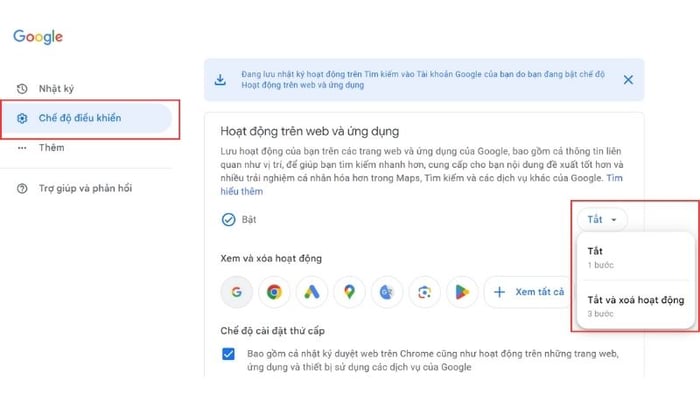Open Google Lens activity icon
The image size is (700, 393).
424,292
